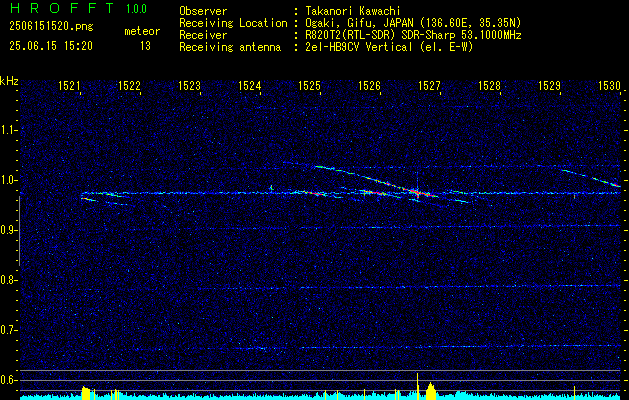Click the 1524 time axis marker

(x=250, y=85)
